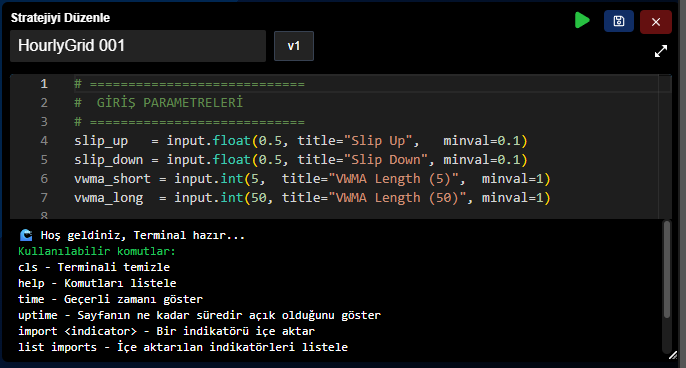The image size is (686, 368).
Task: Click the 'list imports' command line
Action: pos(183,347)
